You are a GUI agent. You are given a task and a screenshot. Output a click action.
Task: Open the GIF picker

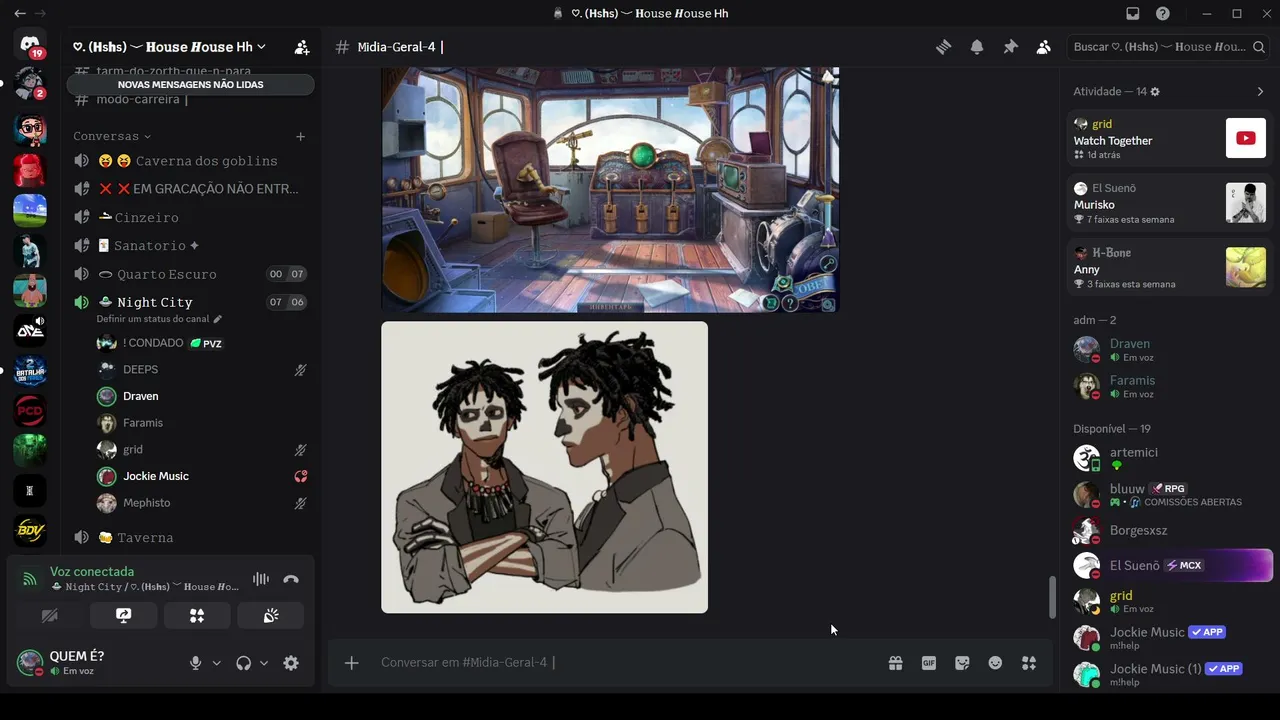[x=929, y=663]
